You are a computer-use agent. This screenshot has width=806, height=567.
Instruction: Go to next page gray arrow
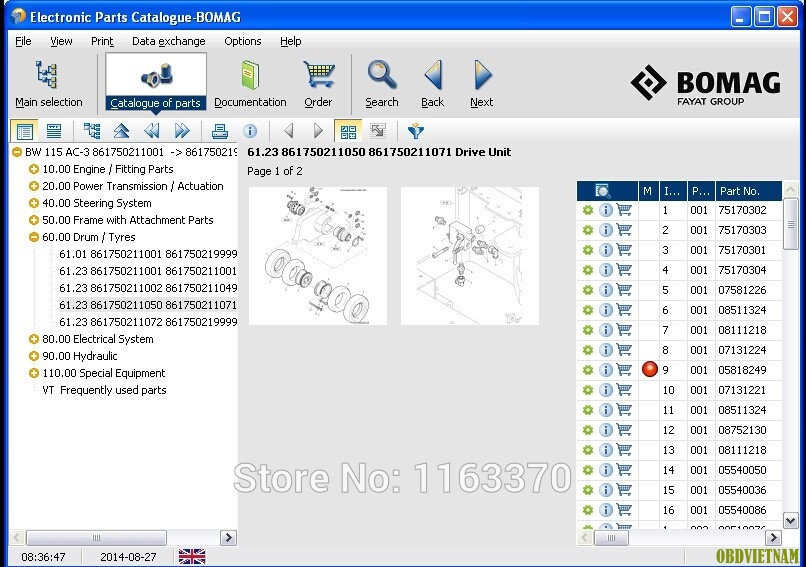318,131
